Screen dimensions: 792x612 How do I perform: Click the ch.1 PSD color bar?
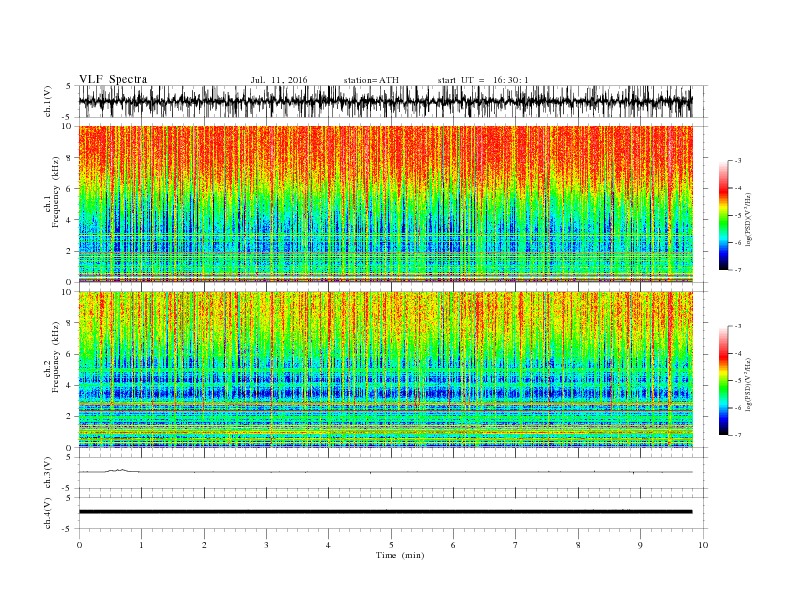[724, 216]
